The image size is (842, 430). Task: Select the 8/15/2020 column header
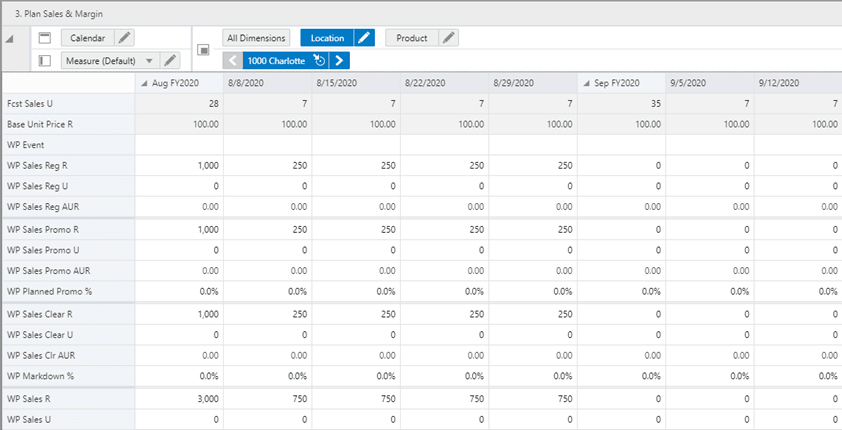(x=356, y=83)
